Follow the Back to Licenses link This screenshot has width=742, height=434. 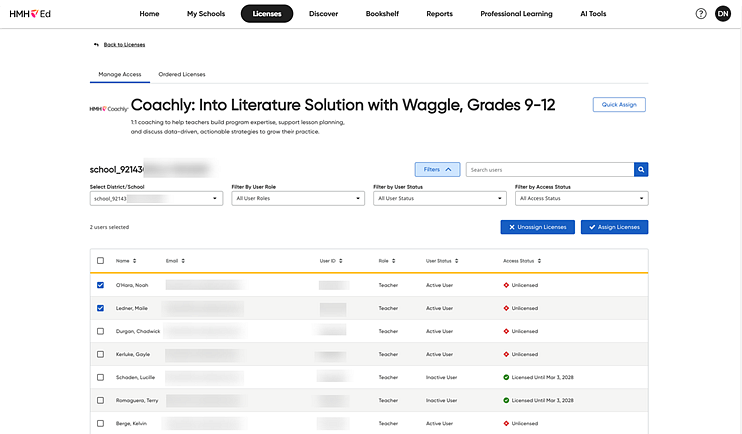pyautogui.click(x=124, y=44)
